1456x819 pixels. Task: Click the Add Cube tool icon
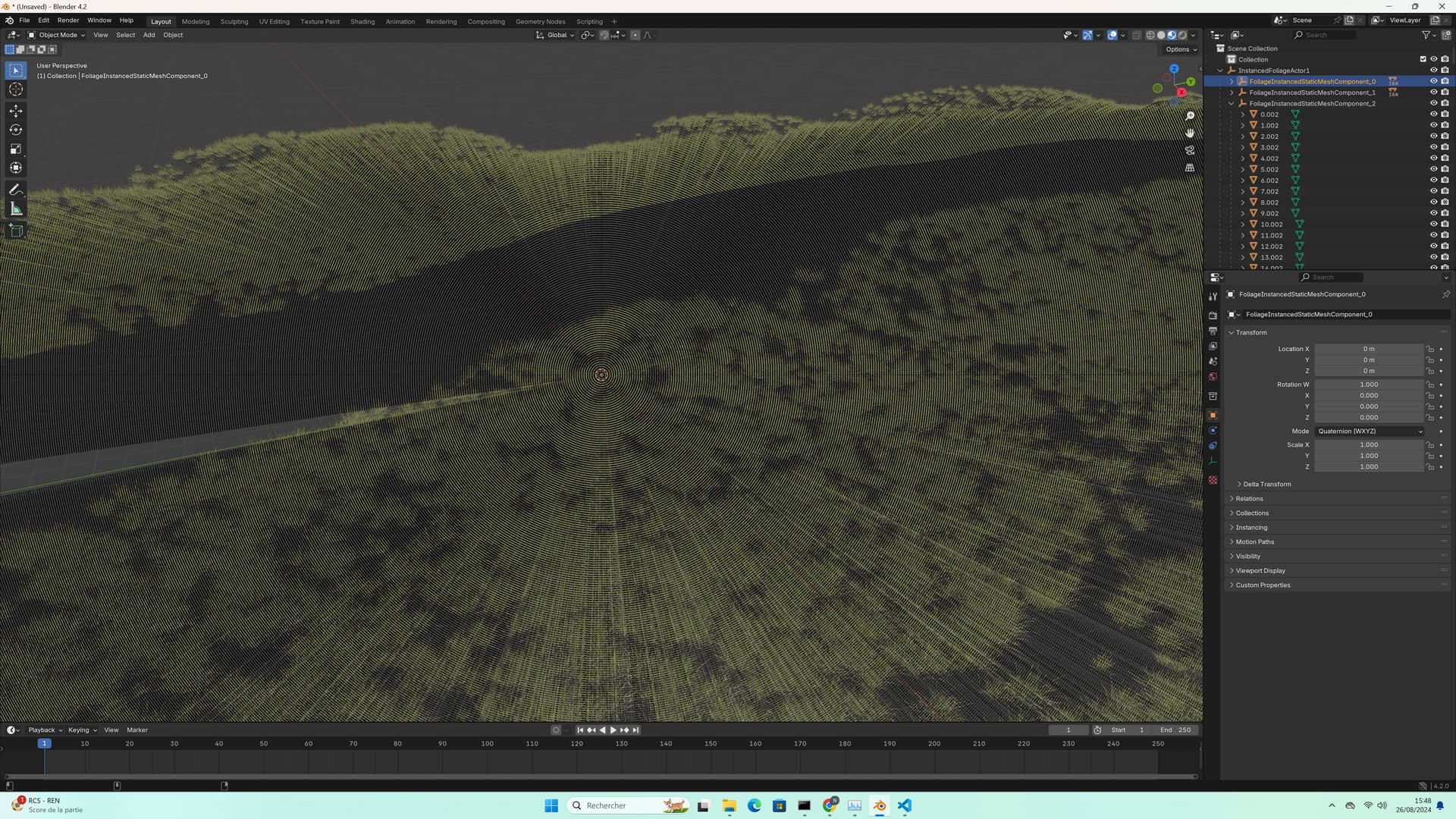[16, 231]
